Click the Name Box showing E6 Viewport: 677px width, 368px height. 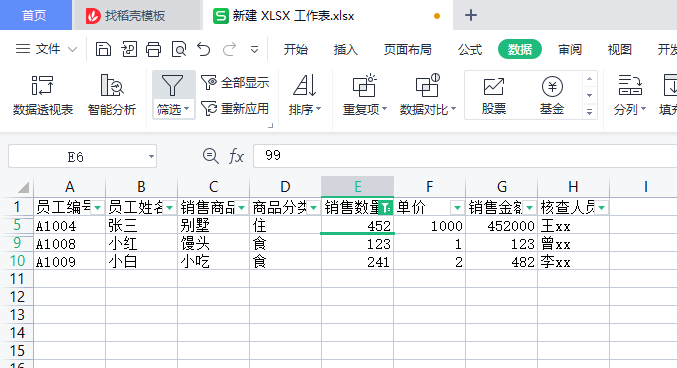point(76,156)
